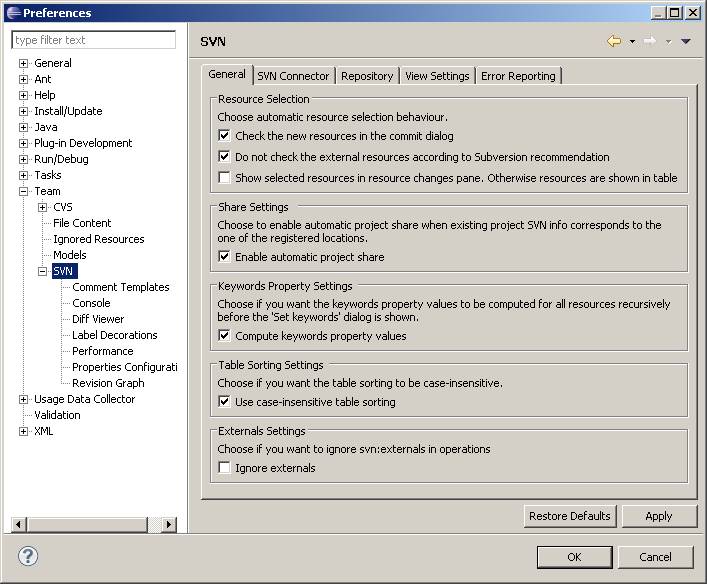
Task: Open Comment Templates preferences
Action: tap(120, 287)
